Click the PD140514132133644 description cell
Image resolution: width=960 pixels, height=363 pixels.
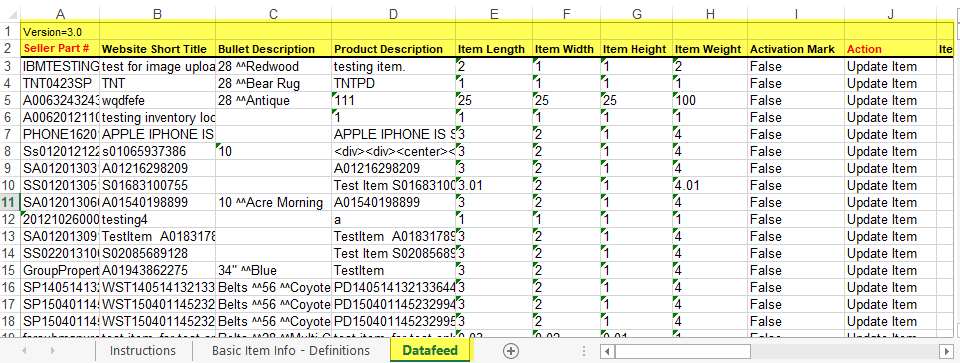click(x=393, y=287)
